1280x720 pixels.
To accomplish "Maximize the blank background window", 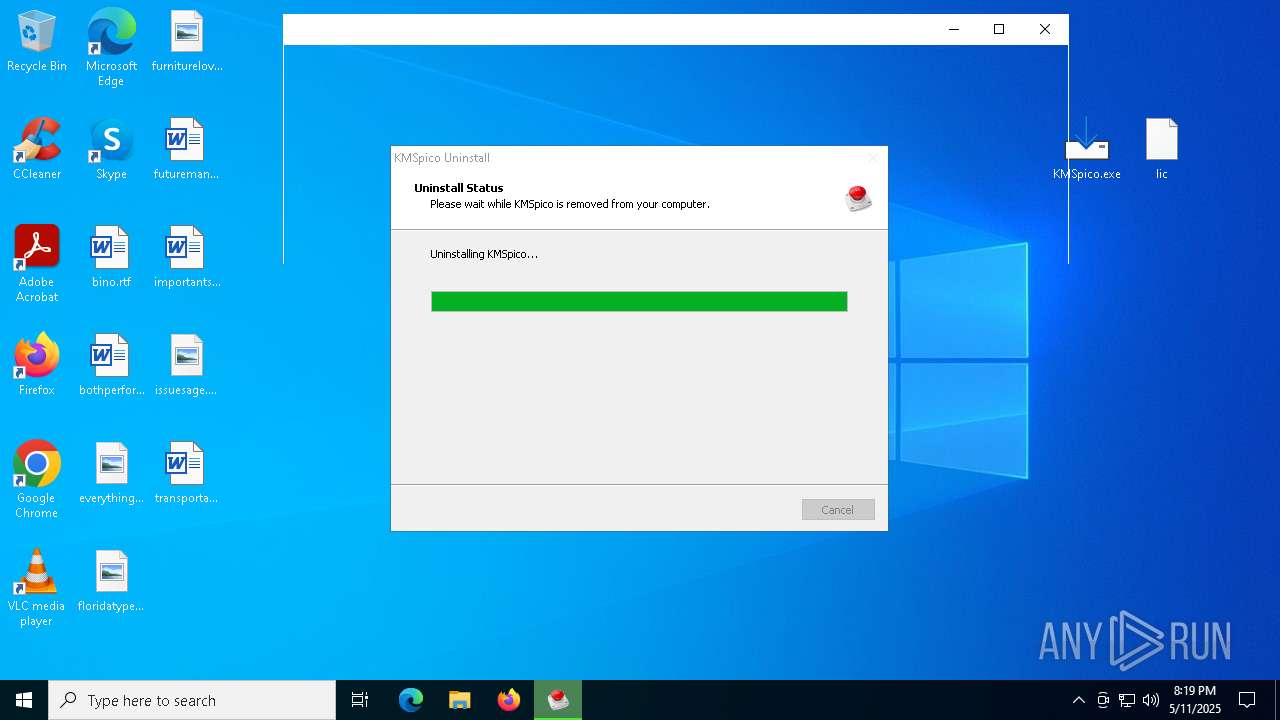I will (998, 29).
